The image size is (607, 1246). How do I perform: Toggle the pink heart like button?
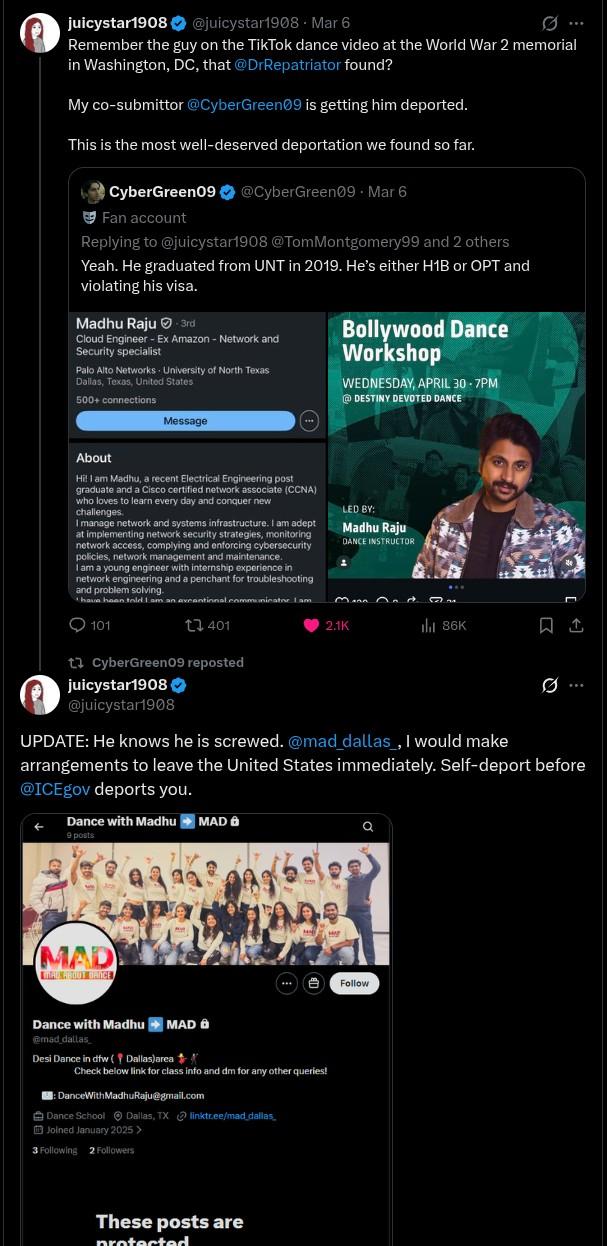(311, 625)
